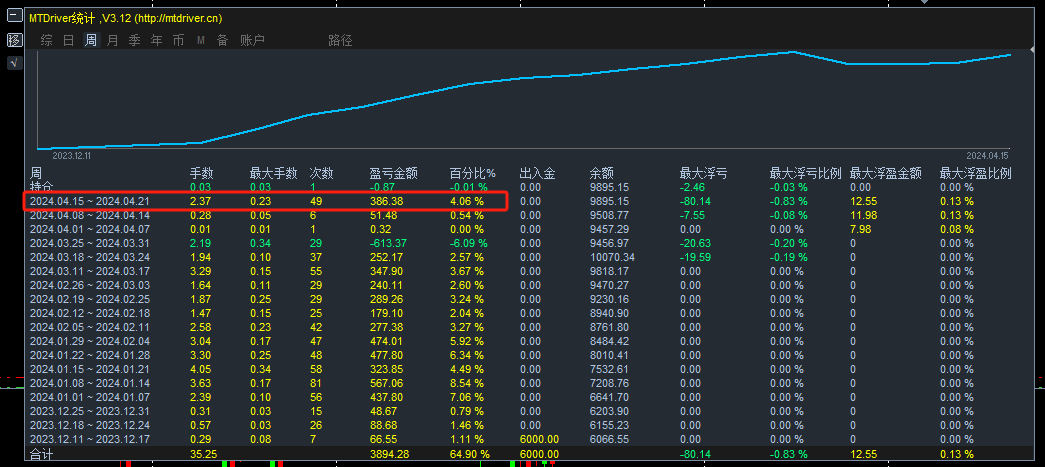This screenshot has height=467, width=1045.
Task: Click total percentage 64.90 %
Action: click(x=470, y=454)
